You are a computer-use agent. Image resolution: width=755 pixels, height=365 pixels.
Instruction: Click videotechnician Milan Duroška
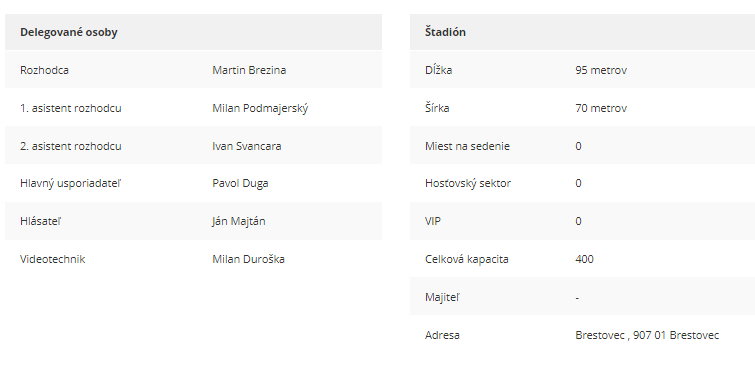(248, 259)
